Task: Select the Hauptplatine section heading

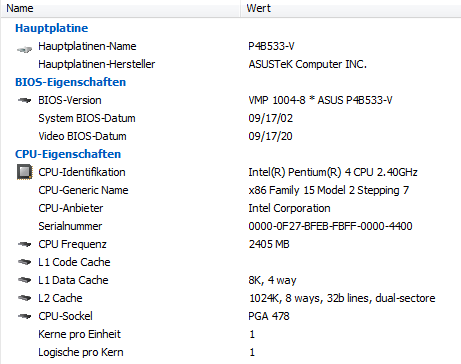Action: (52, 28)
